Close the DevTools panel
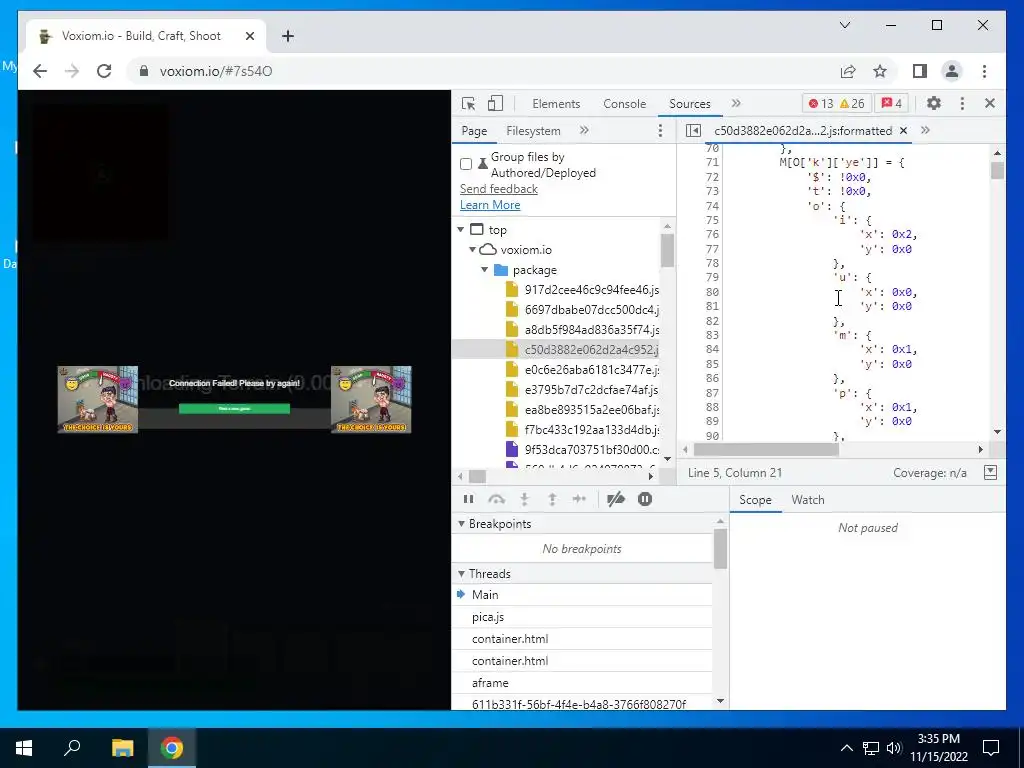1024x768 pixels. point(989,103)
